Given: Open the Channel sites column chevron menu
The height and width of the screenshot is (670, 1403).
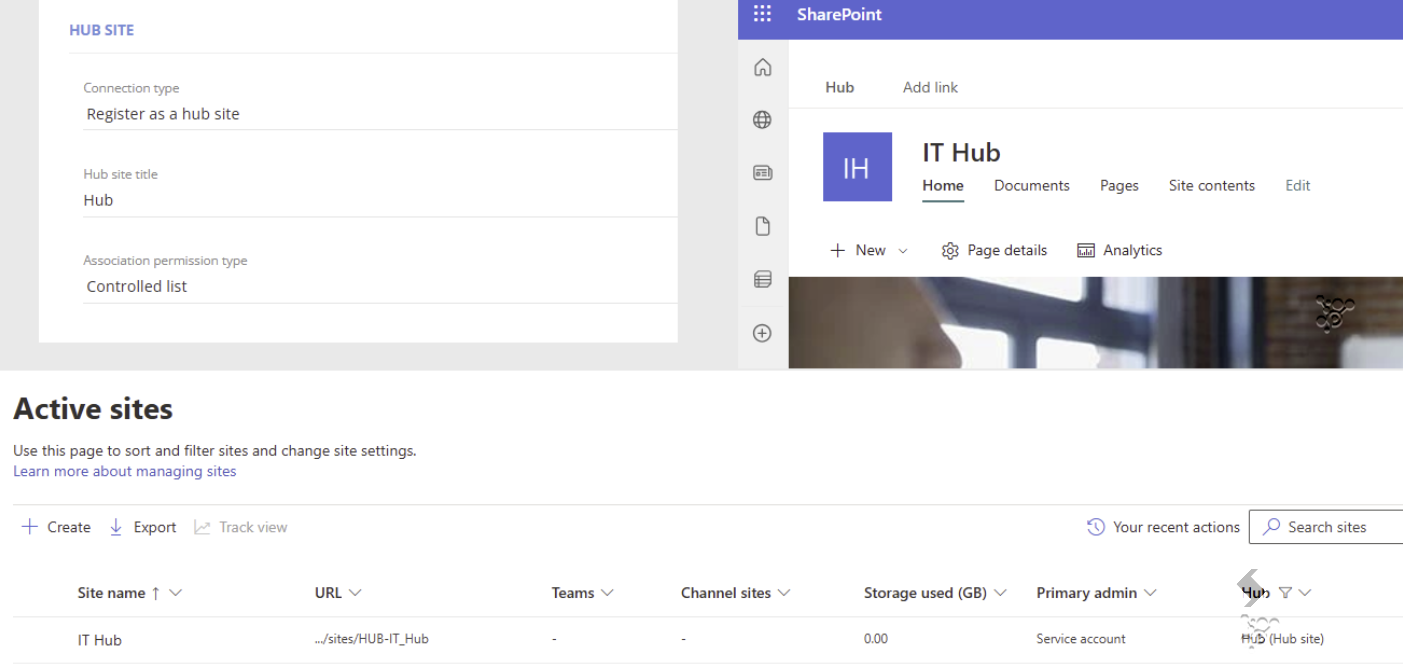Looking at the screenshot, I should coord(784,593).
